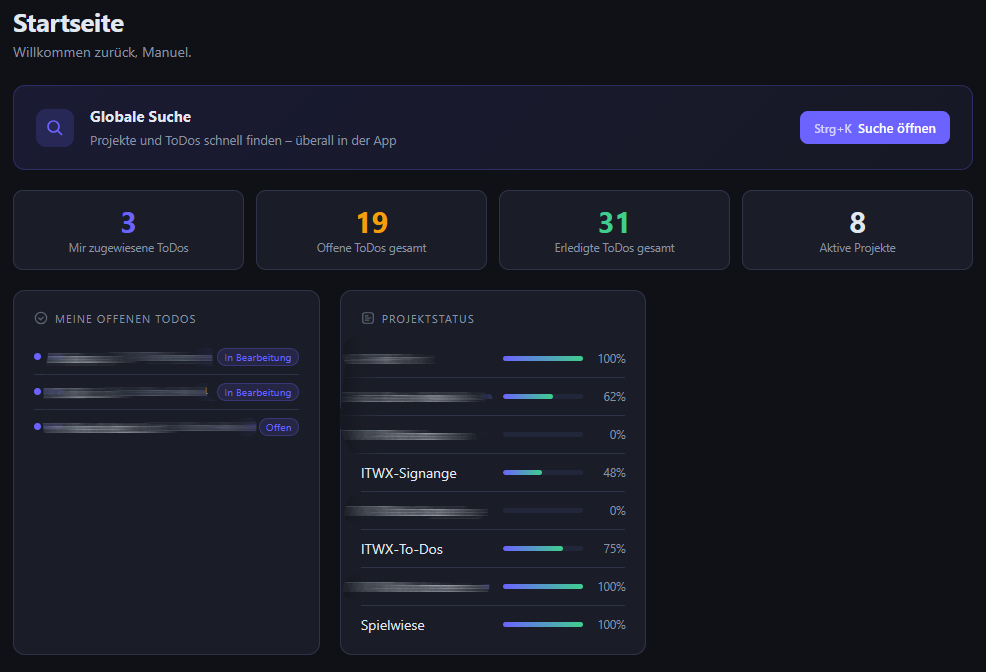Toggle the first In Bearbeitung status badge

pyautogui.click(x=258, y=357)
